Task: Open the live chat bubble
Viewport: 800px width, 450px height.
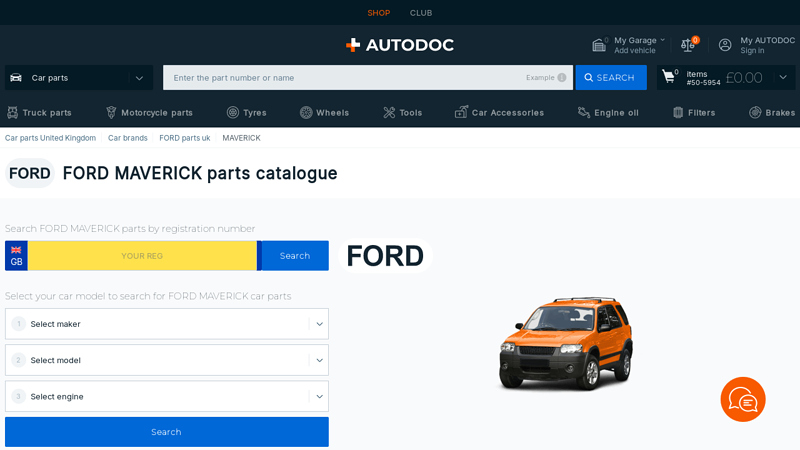Action: (x=743, y=399)
